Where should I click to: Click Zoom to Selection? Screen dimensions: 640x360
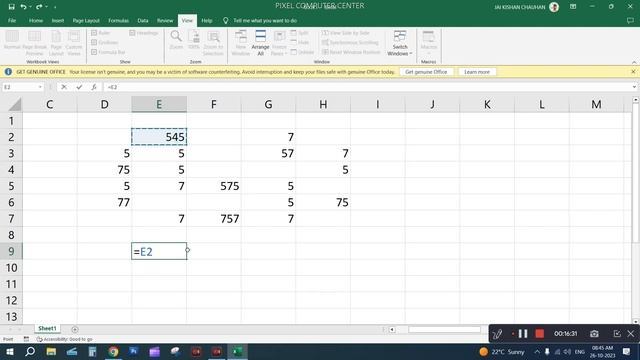(x=213, y=43)
